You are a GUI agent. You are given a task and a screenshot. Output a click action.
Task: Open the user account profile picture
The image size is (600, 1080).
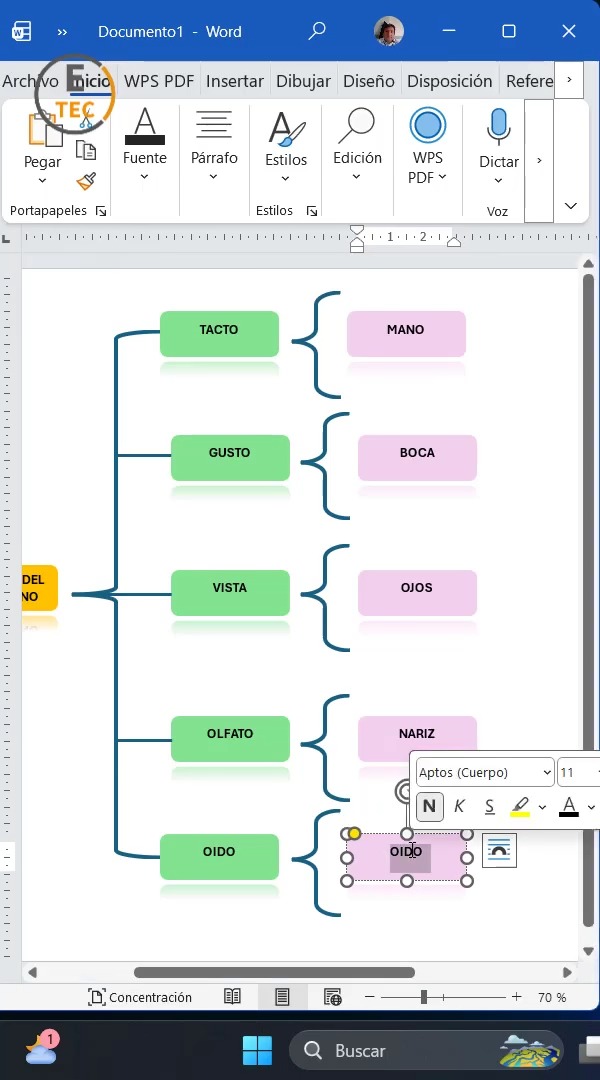tap(389, 32)
